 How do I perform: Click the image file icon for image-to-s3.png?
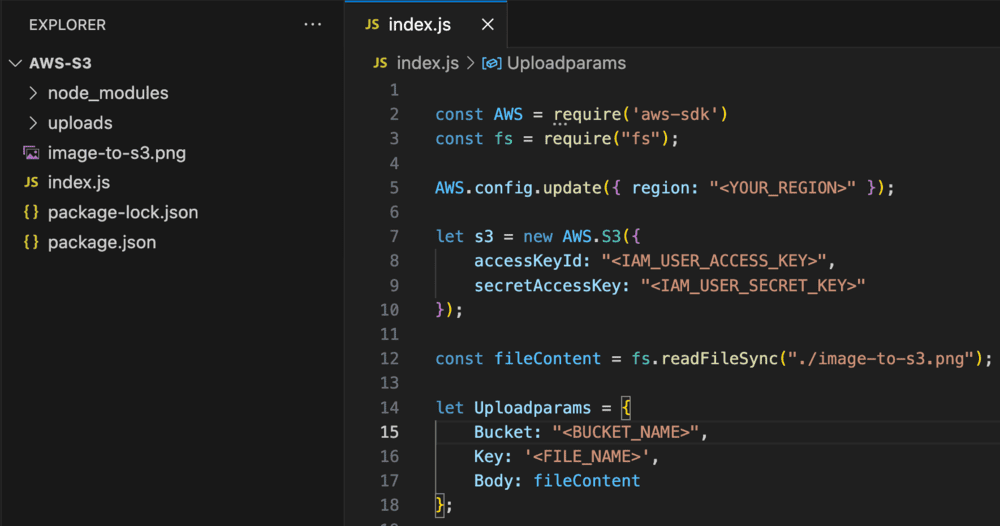coord(31,153)
